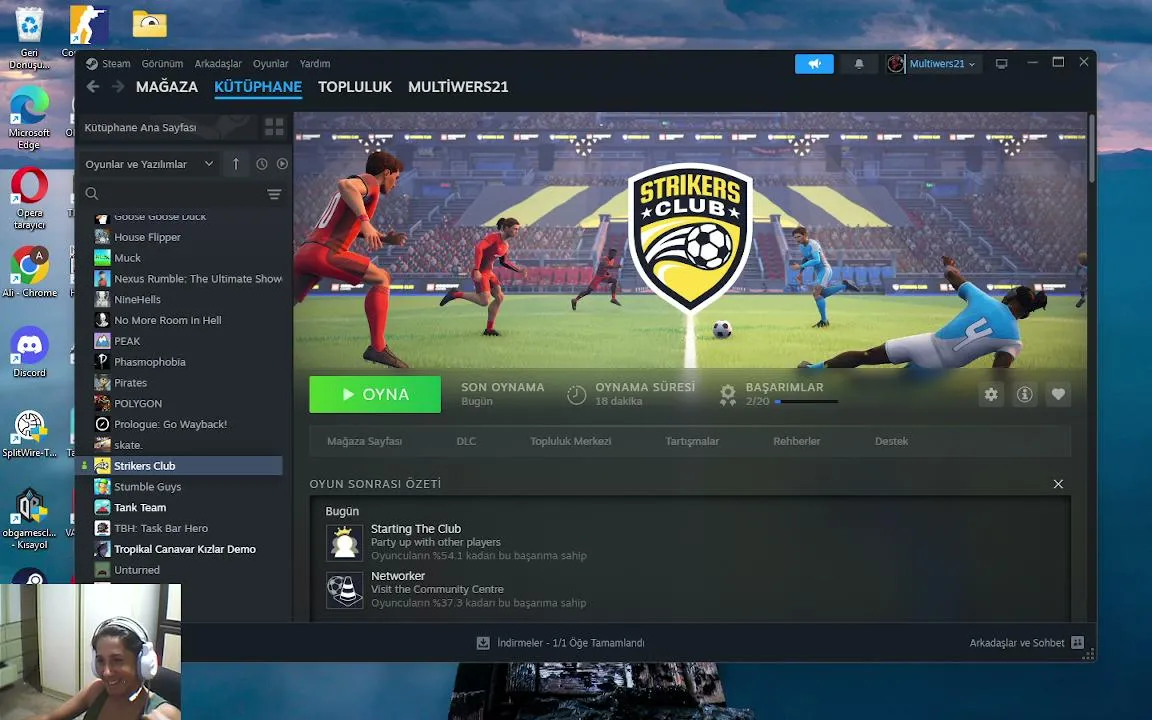Open the DLC link
The width and height of the screenshot is (1152, 720).
click(x=466, y=442)
